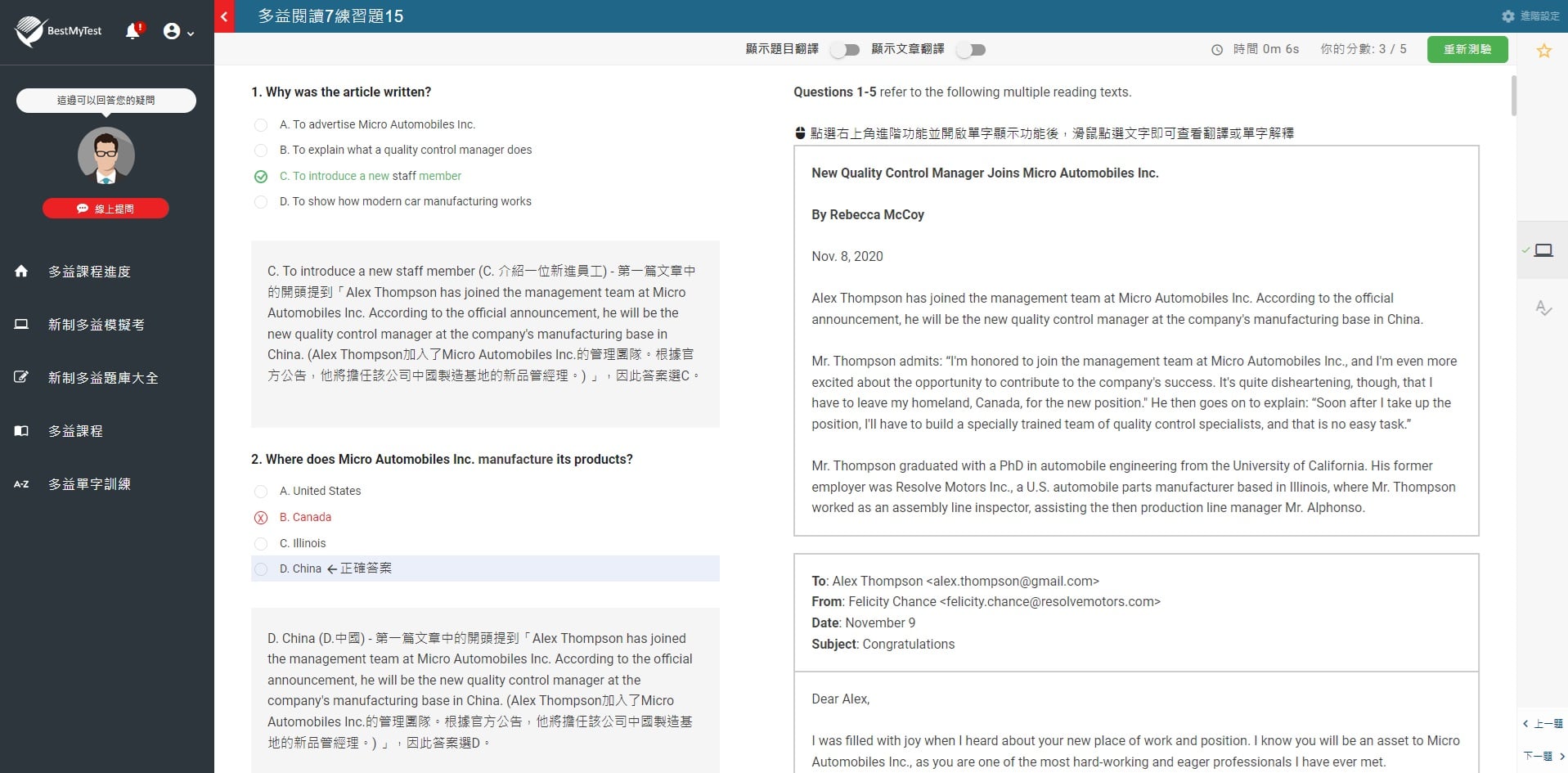Click the page title 多益閱讀7練習題15
The image size is (1568, 773).
(x=330, y=16)
